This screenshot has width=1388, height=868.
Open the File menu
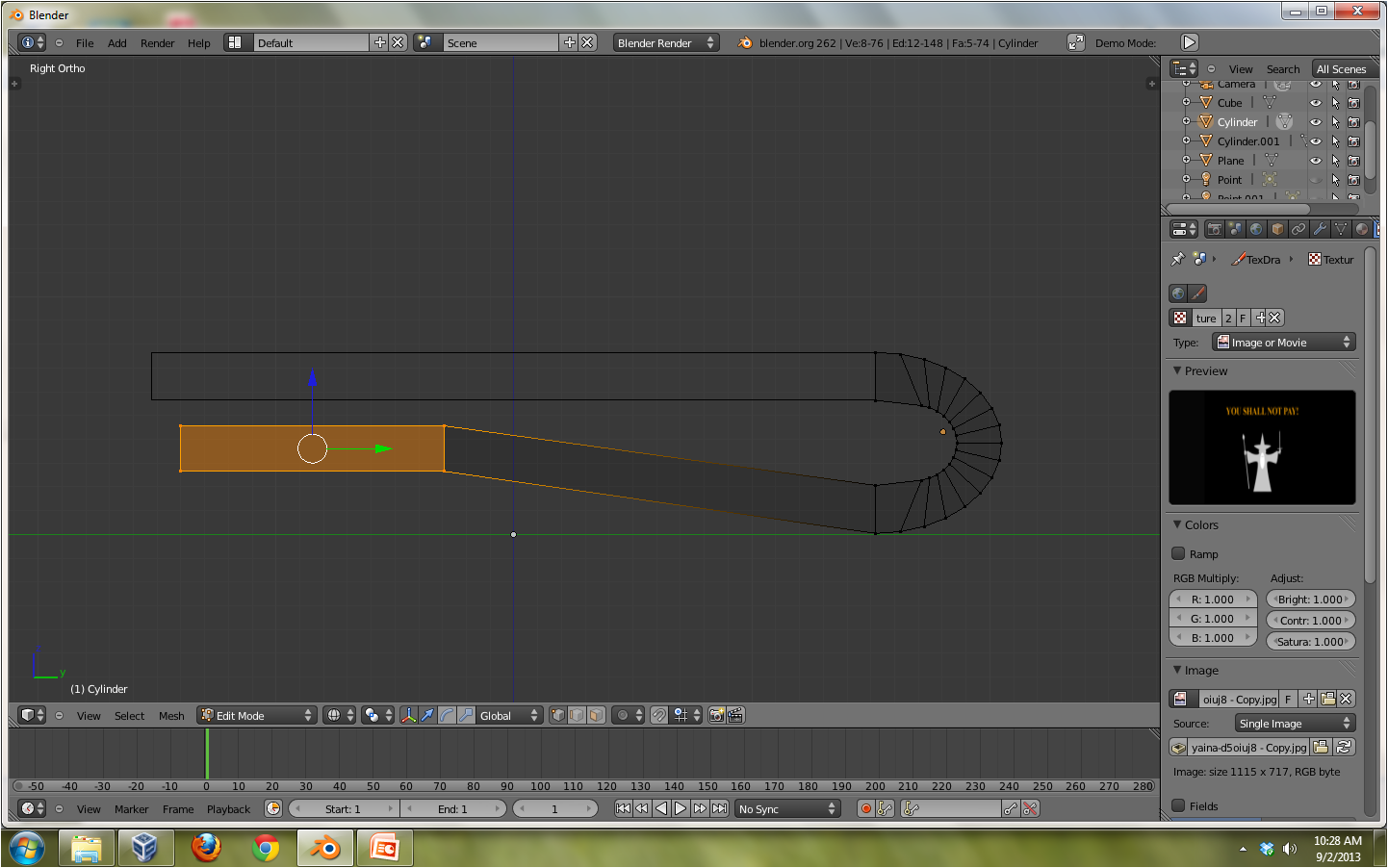click(85, 43)
